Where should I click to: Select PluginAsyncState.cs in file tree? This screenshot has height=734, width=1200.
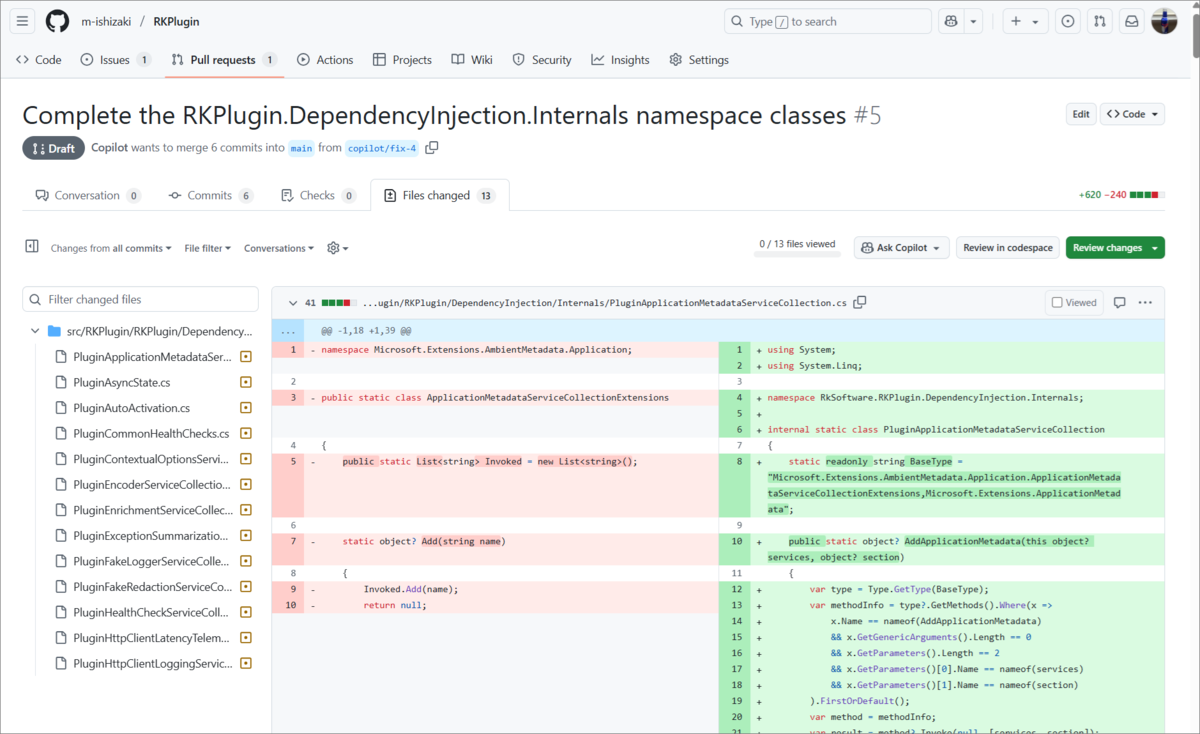(x=121, y=382)
